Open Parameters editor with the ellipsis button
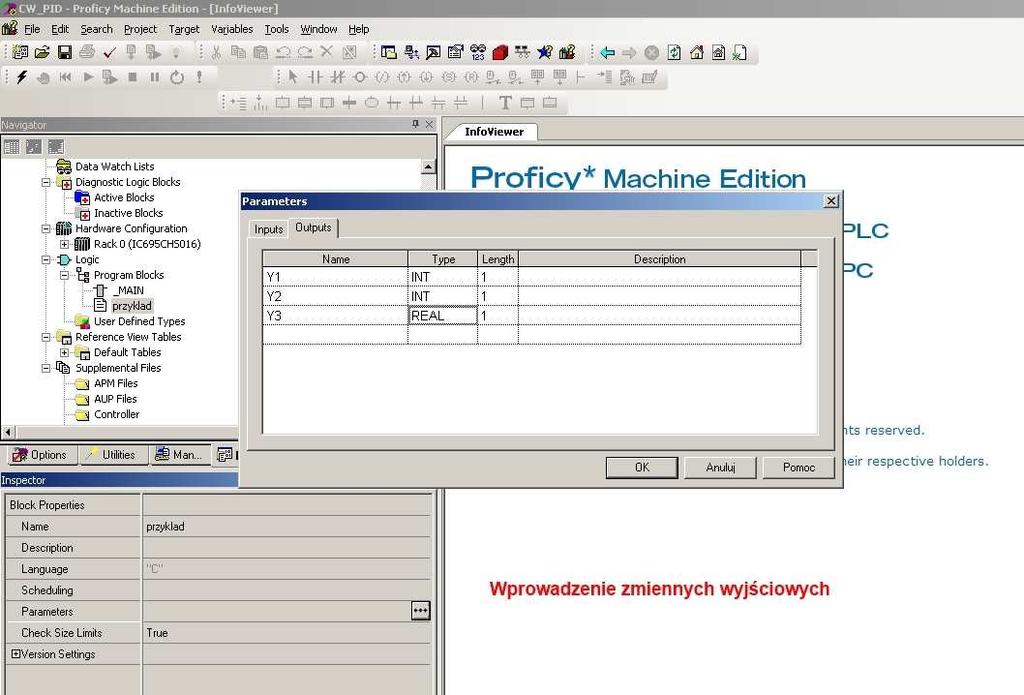The image size is (1024, 695). pyautogui.click(x=421, y=611)
